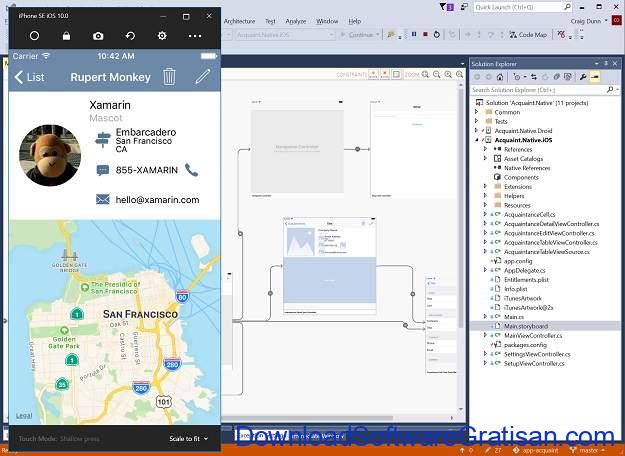Select Info.plist in Solution Explorer
This screenshot has height=456, width=625.
tap(515, 289)
